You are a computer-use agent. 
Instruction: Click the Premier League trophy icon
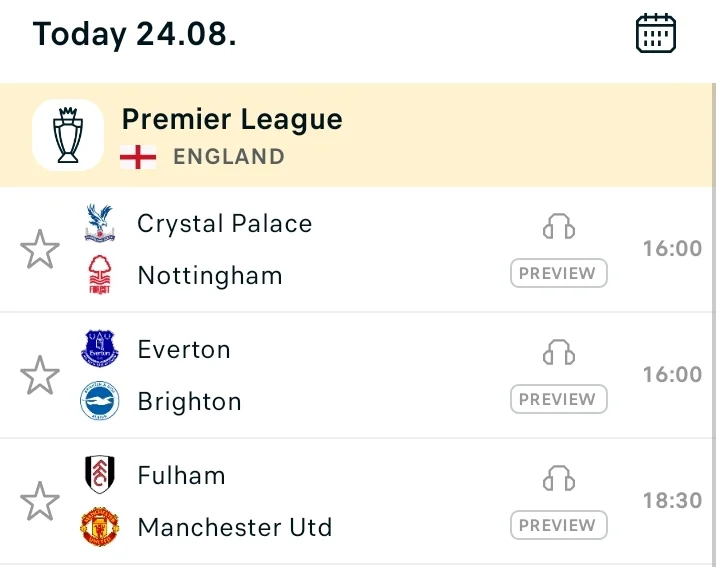68,135
